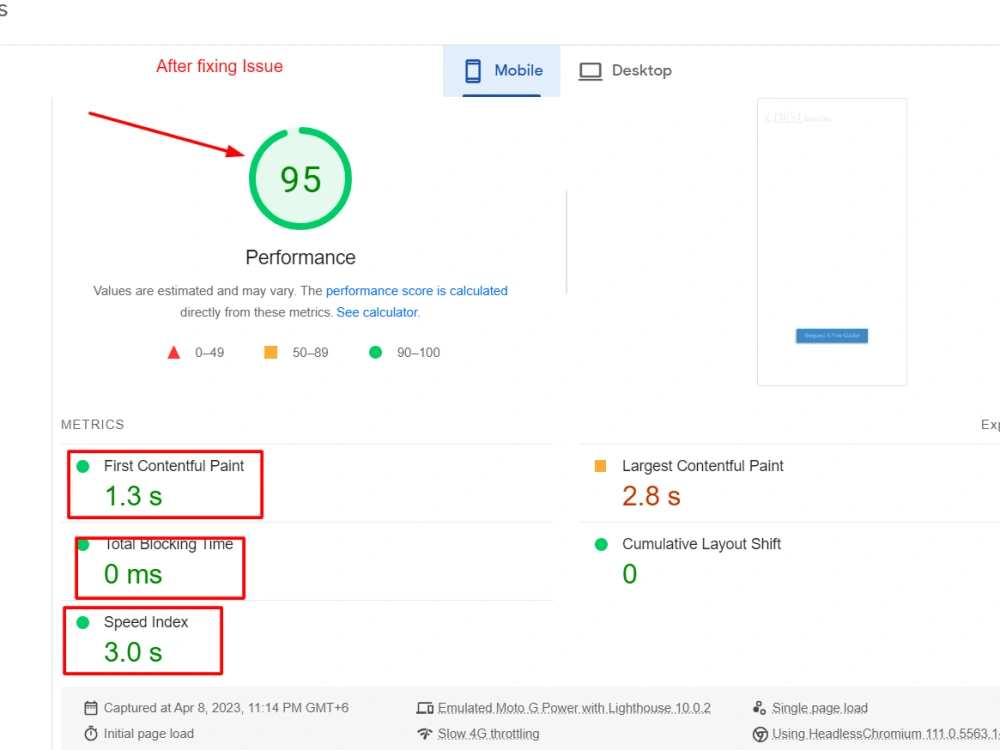This screenshot has height=750, width=1000.
Task: Click the red triangle 0–49 legend icon
Action: point(173,353)
